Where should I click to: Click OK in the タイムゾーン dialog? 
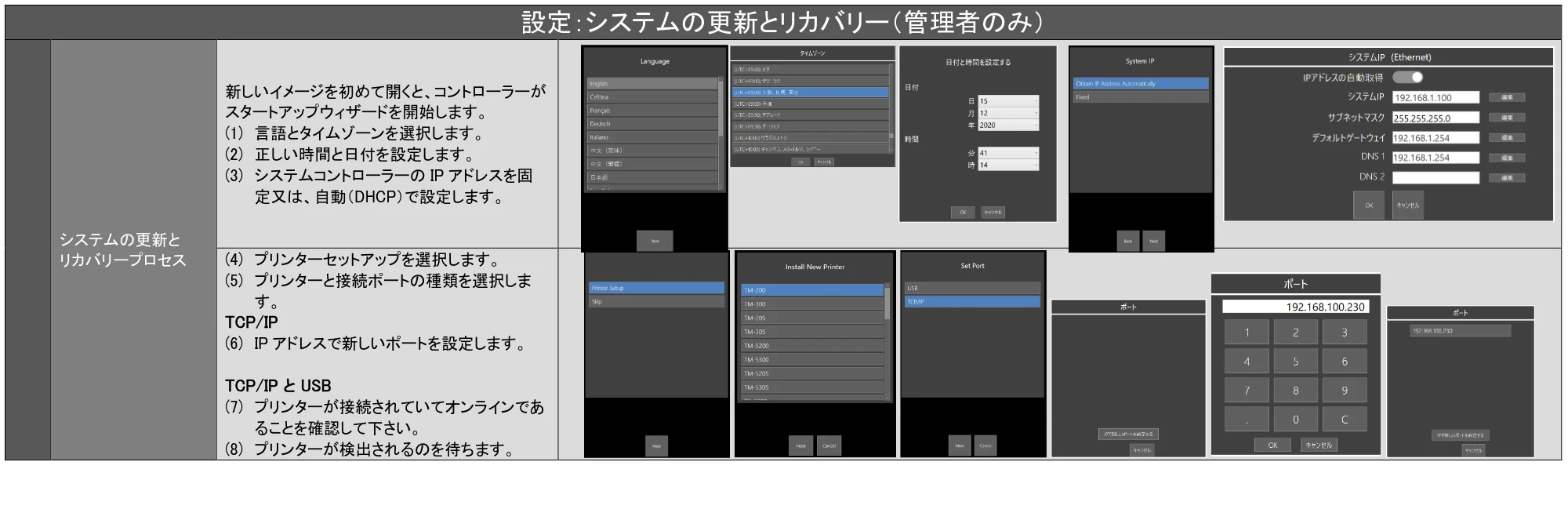pos(800,162)
